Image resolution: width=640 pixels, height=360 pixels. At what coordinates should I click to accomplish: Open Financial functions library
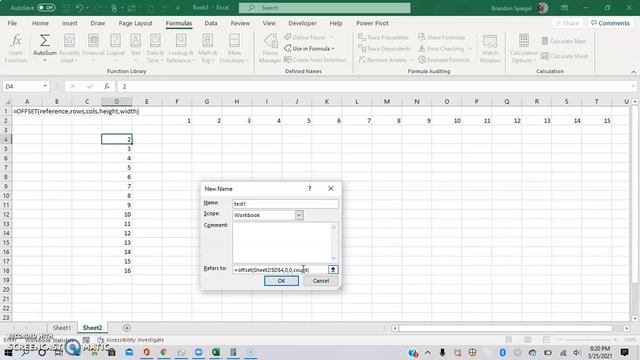tap(93, 49)
